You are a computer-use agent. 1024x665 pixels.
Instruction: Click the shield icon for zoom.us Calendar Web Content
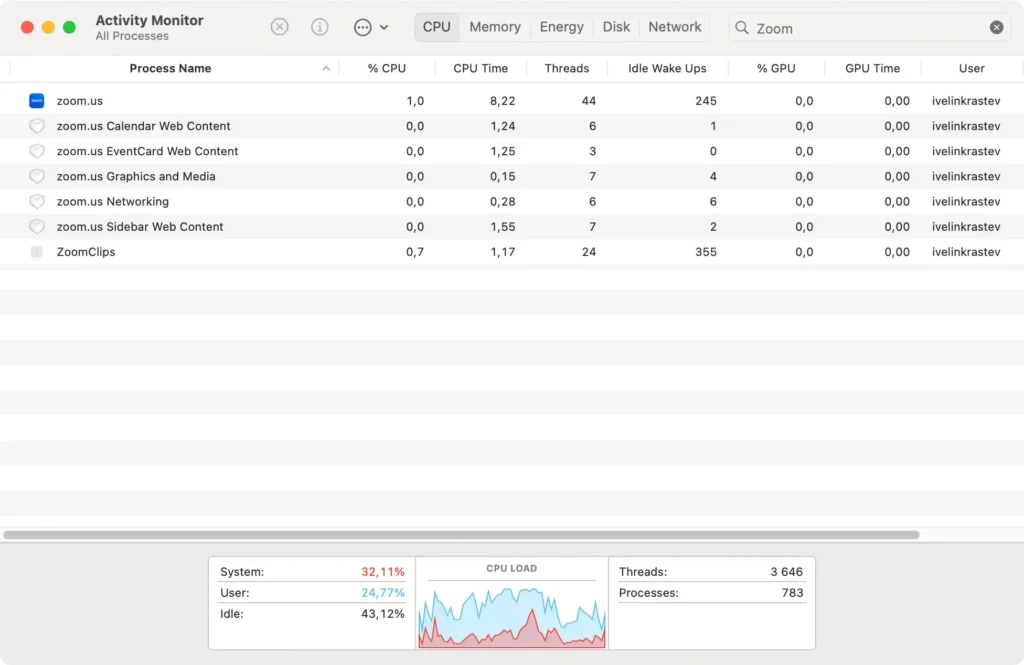(x=37, y=126)
